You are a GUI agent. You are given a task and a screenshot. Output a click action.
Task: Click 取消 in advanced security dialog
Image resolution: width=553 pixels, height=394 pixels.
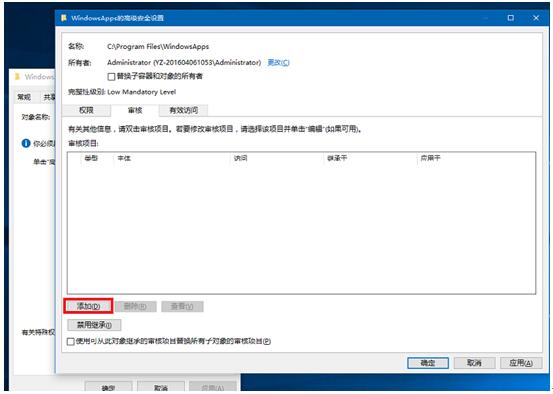474,363
